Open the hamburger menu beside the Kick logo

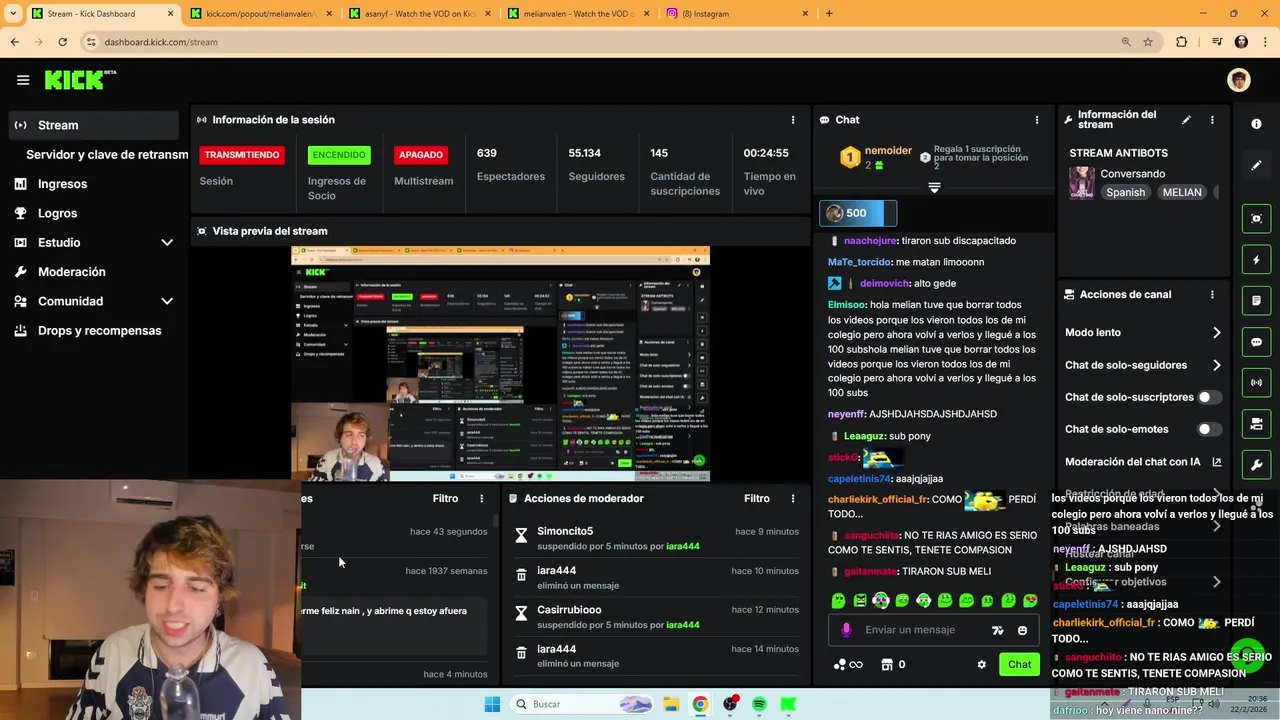pyautogui.click(x=23, y=80)
